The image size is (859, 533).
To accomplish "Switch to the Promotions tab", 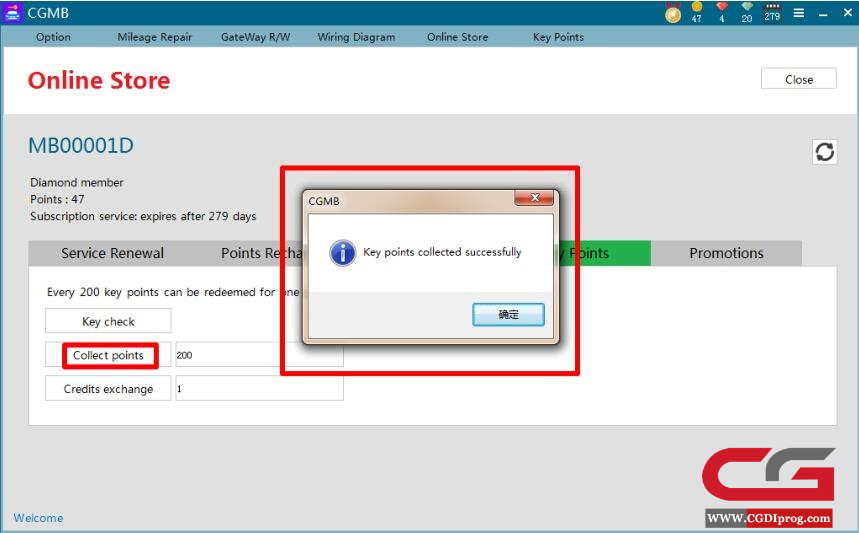I will (x=726, y=253).
